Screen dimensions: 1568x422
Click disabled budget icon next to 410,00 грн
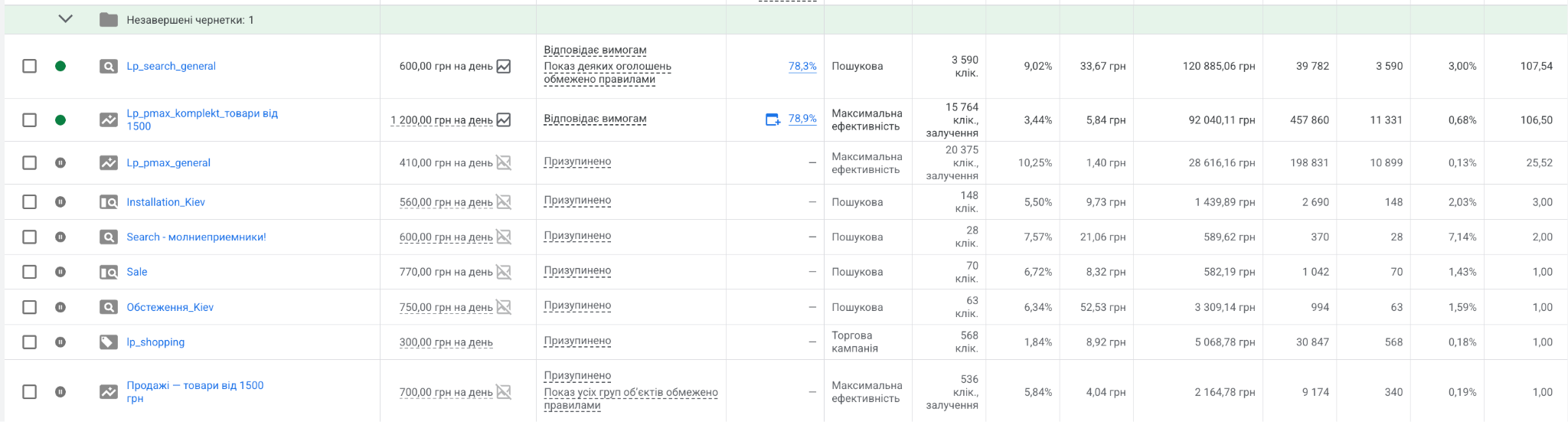(504, 162)
